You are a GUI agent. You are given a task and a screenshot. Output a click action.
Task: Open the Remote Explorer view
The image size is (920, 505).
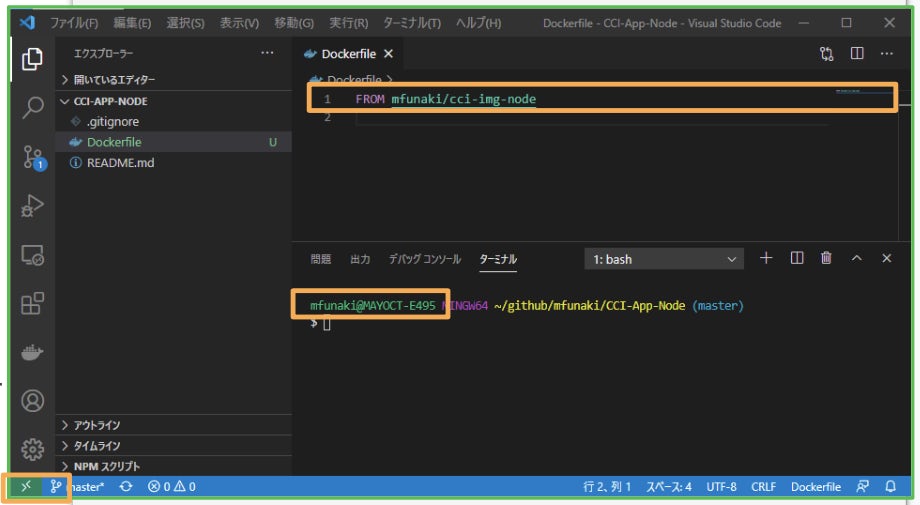tap(32, 255)
